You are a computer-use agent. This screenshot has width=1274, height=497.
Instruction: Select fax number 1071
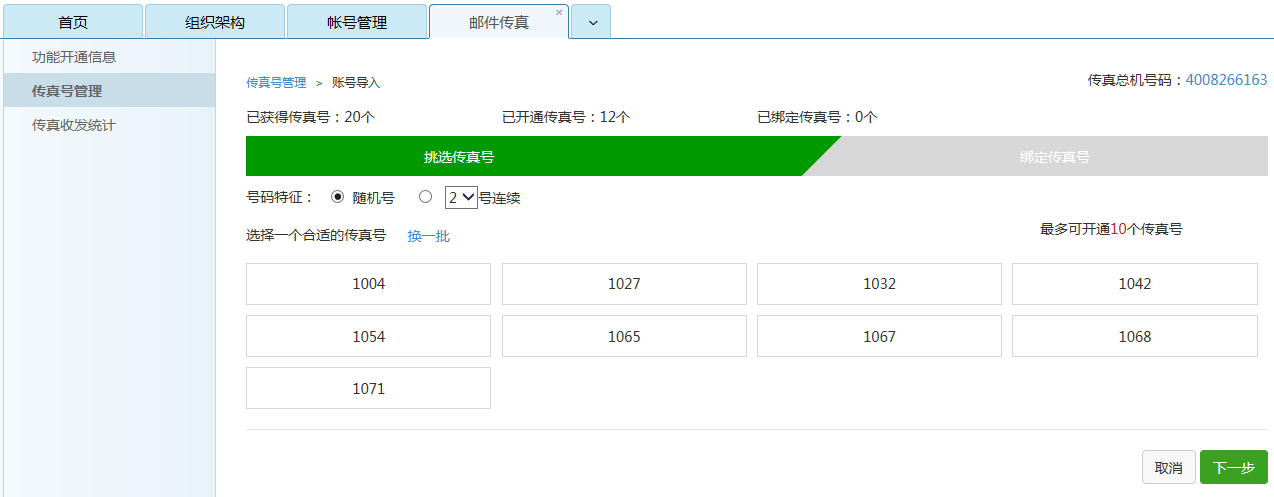[368, 388]
